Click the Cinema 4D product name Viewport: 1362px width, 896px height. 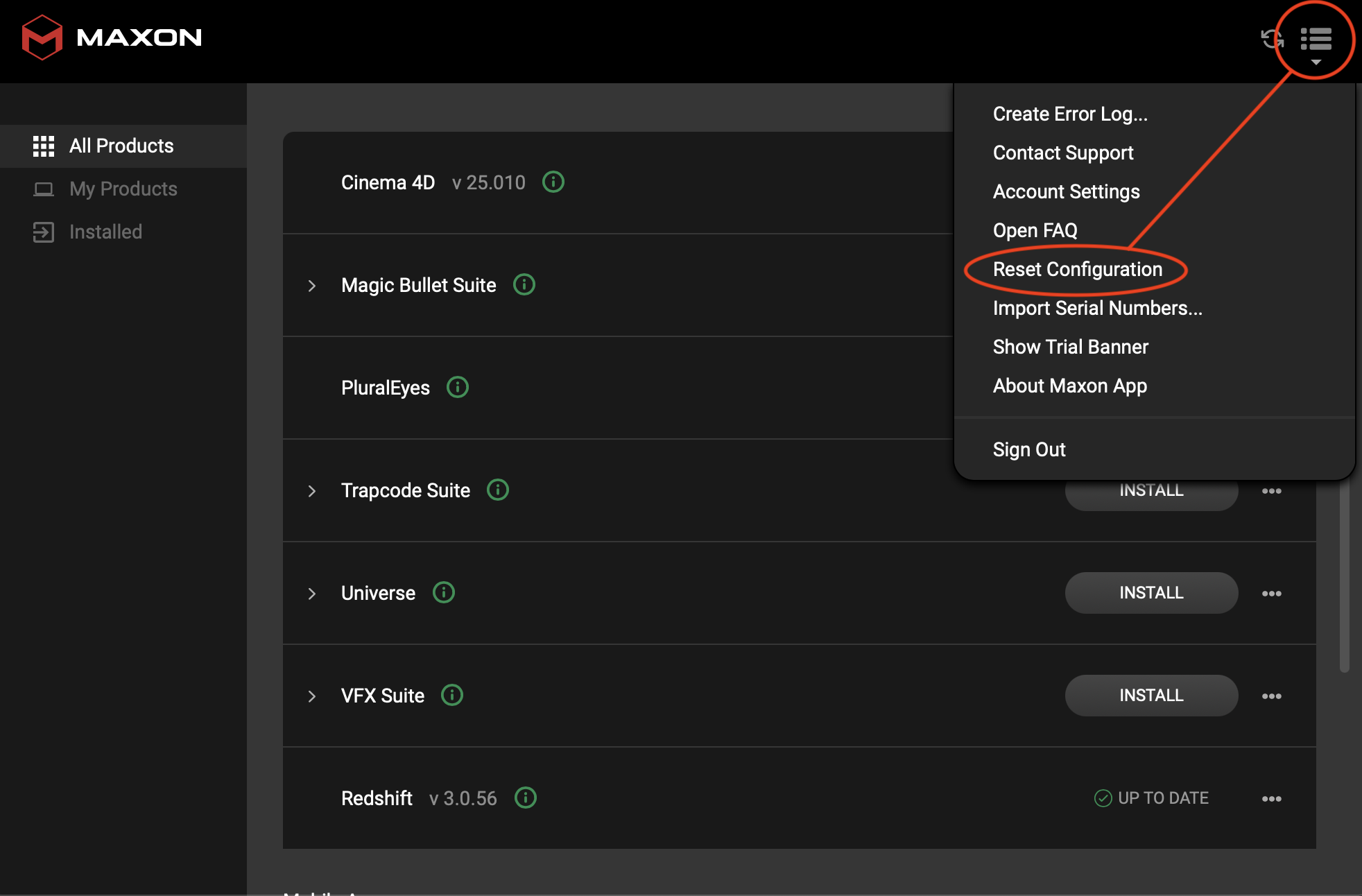388,182
